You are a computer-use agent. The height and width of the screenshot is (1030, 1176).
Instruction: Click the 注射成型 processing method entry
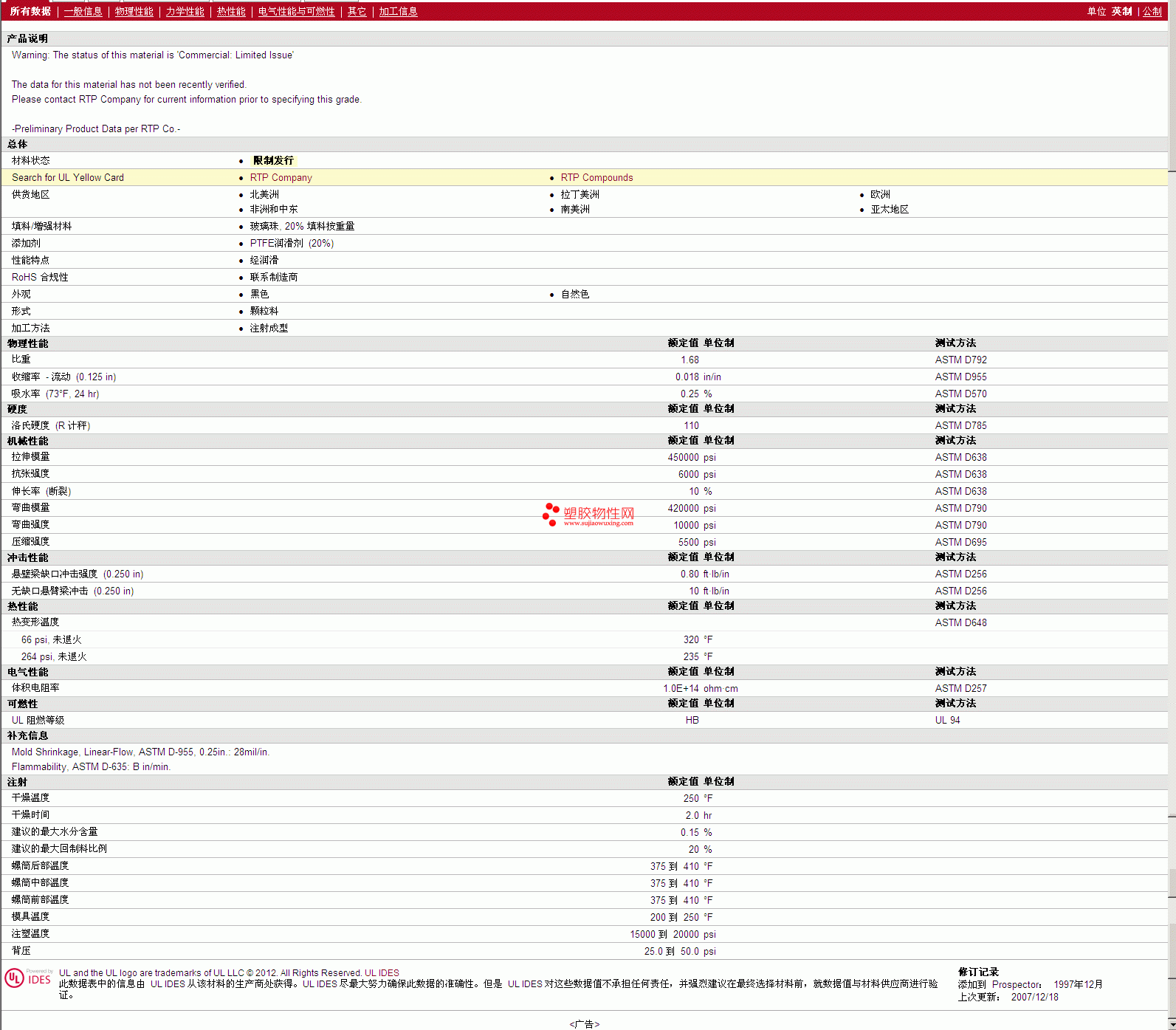(x=269, y=328)
